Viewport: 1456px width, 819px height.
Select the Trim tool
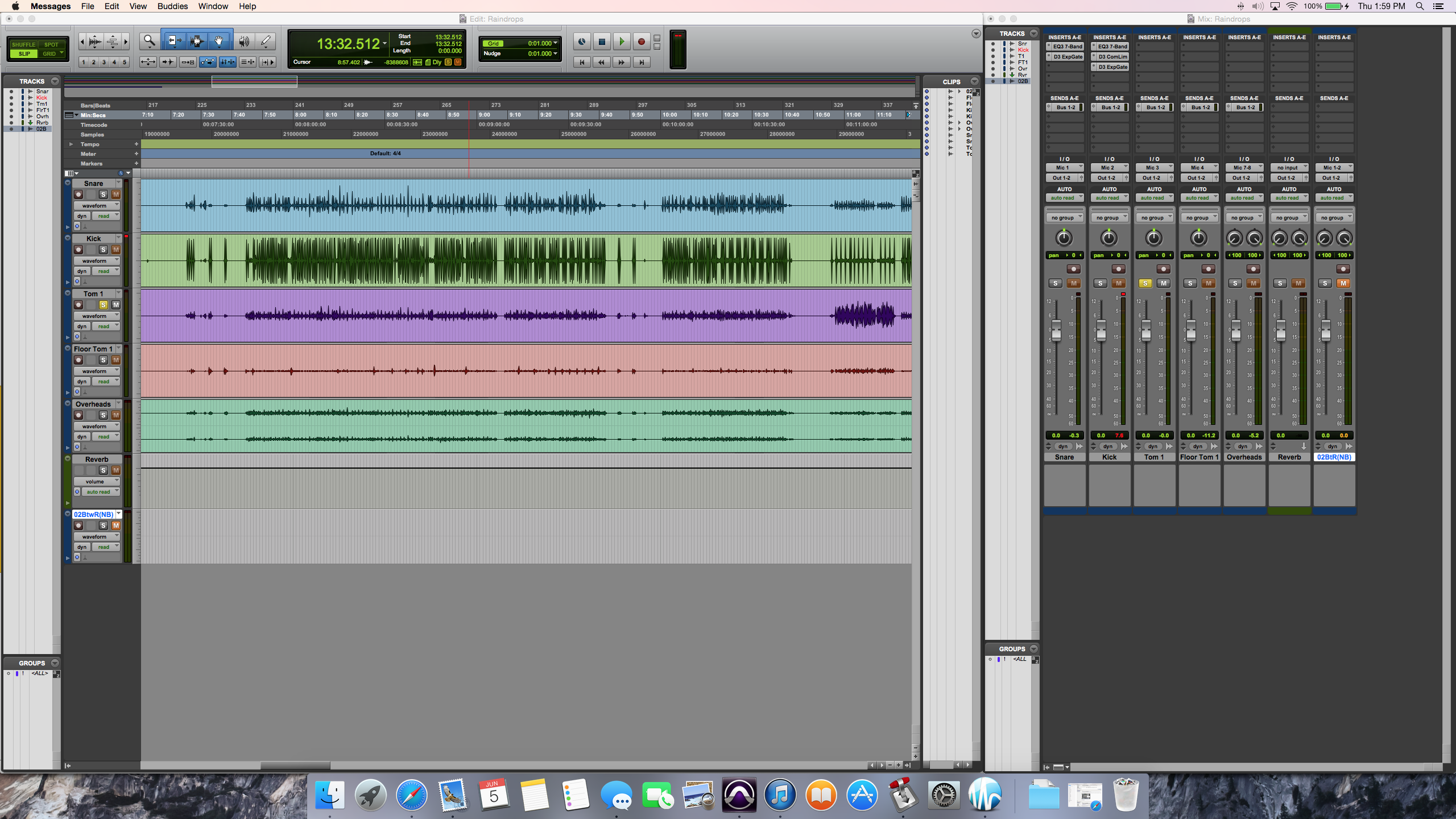click(174, 41)
